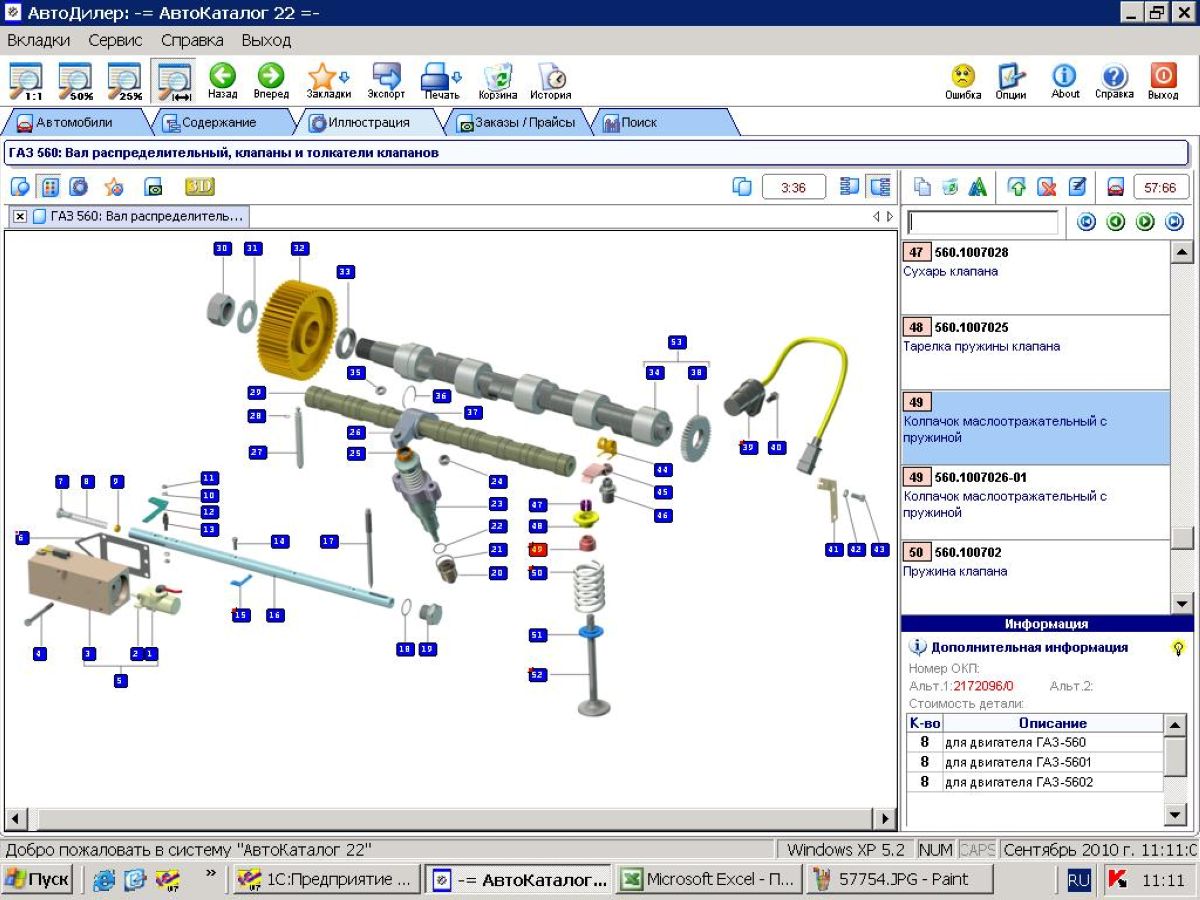Select part 49 with number 560.1007026-01

click(x=1035, y=502)
